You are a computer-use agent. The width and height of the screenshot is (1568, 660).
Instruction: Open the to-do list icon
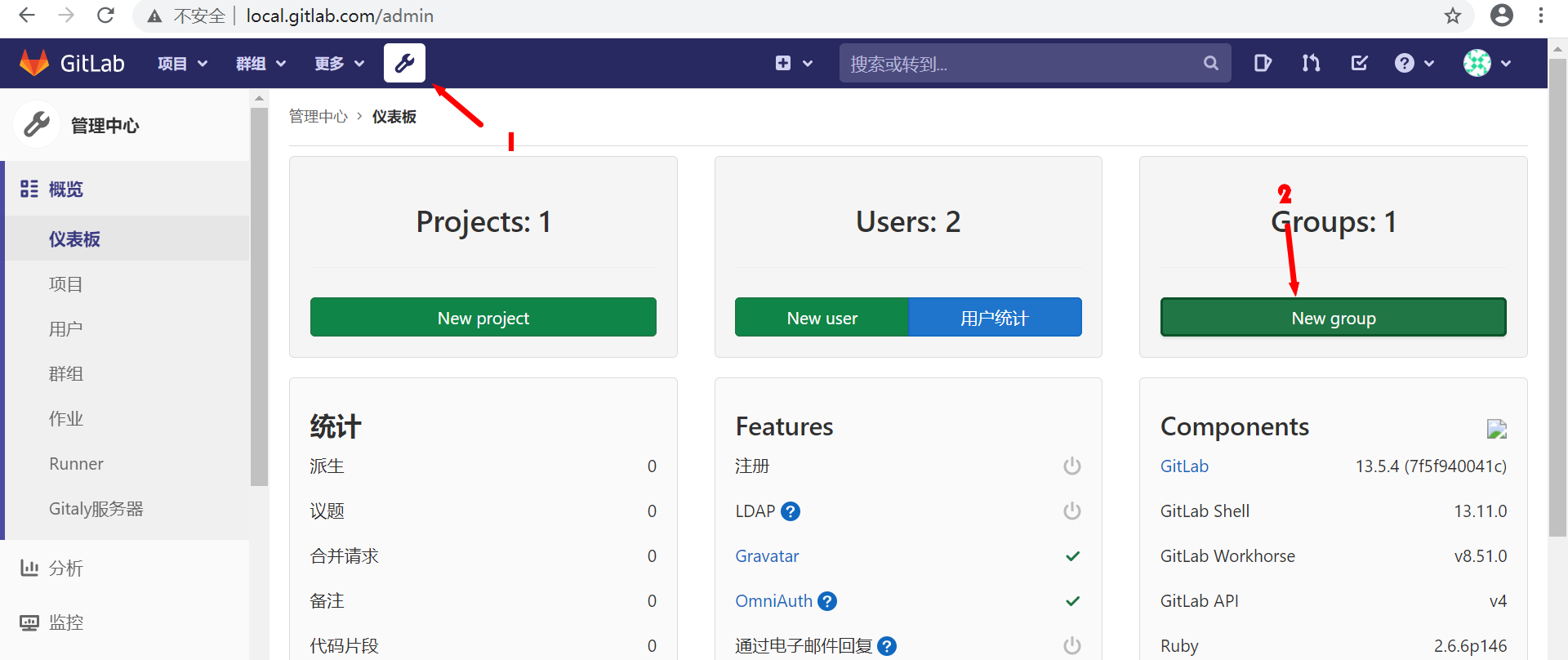(1360, 63)
